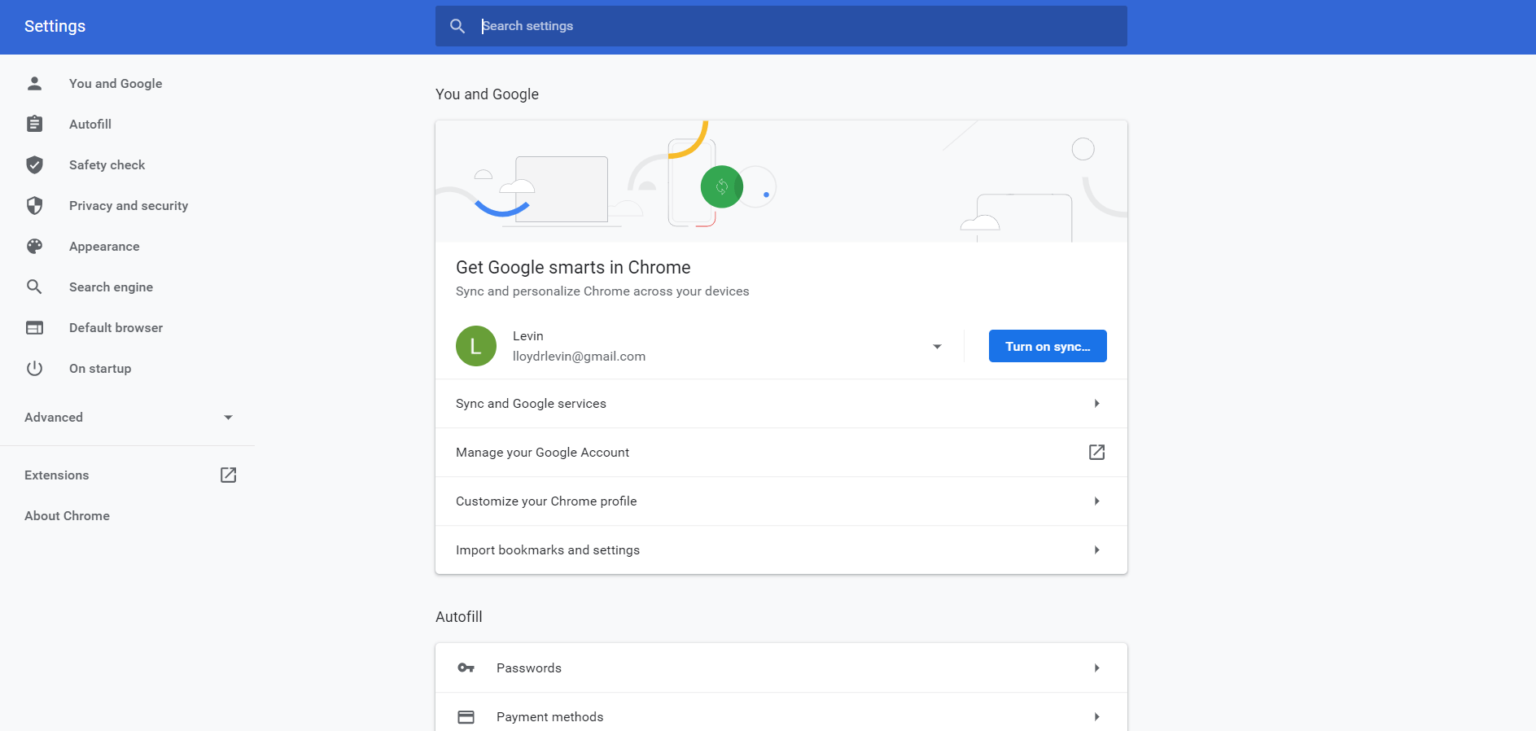Click the Customize your Chrome profile label

point(546,501)
